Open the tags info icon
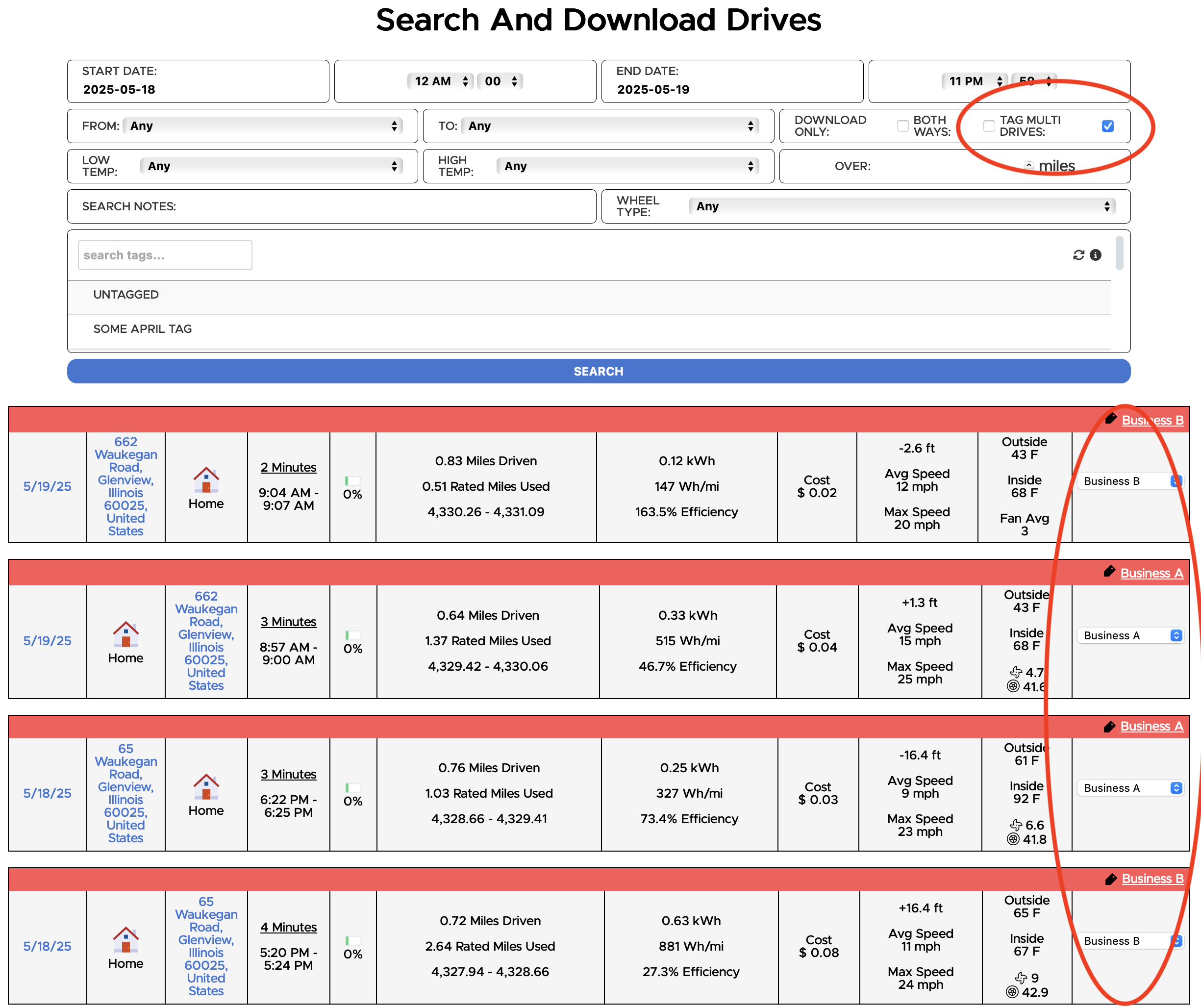Viewport: 1201px width, 1008px height. (x=1096, y=255)
